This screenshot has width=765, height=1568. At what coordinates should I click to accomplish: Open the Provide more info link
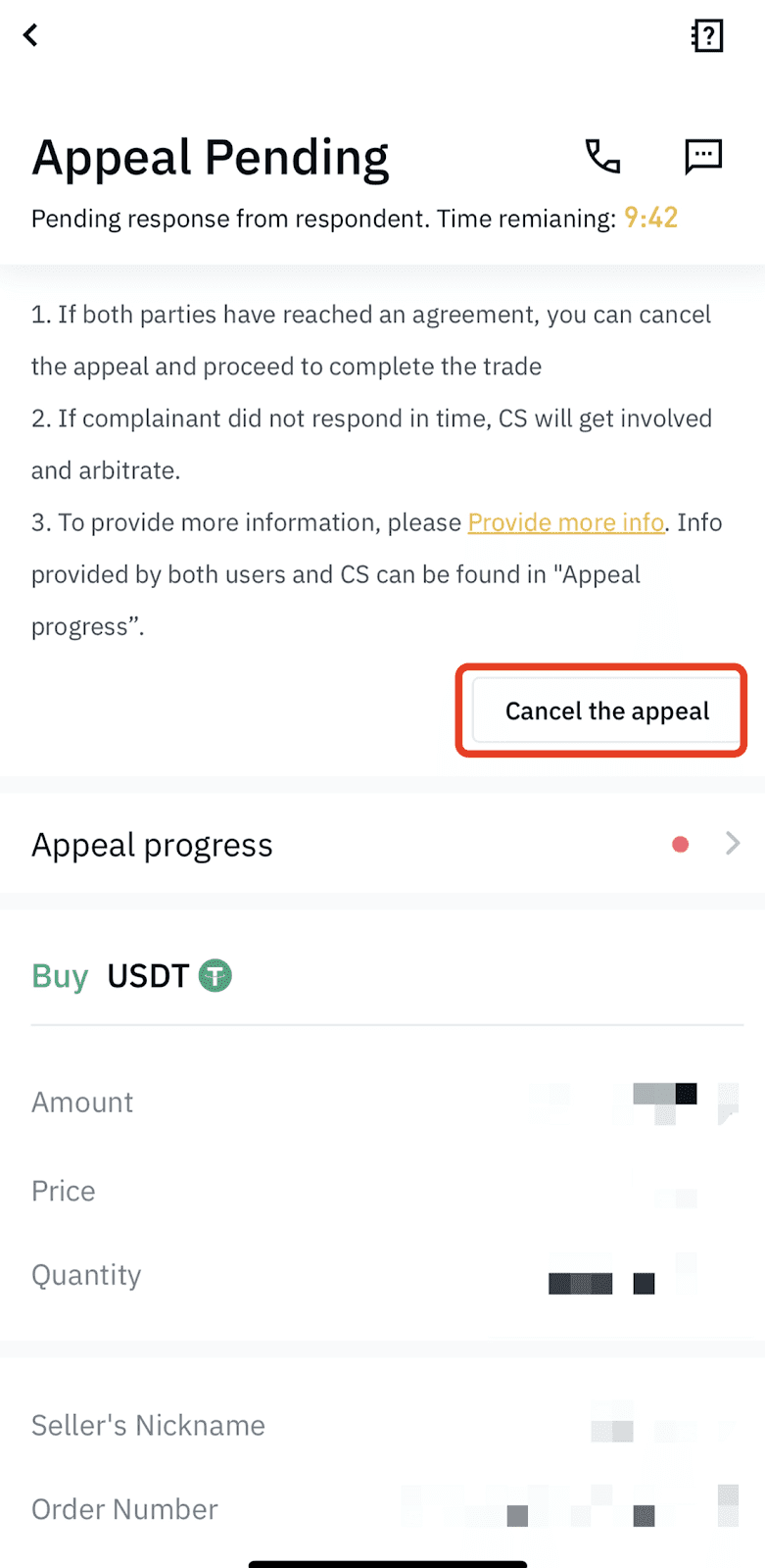[566, 522]
